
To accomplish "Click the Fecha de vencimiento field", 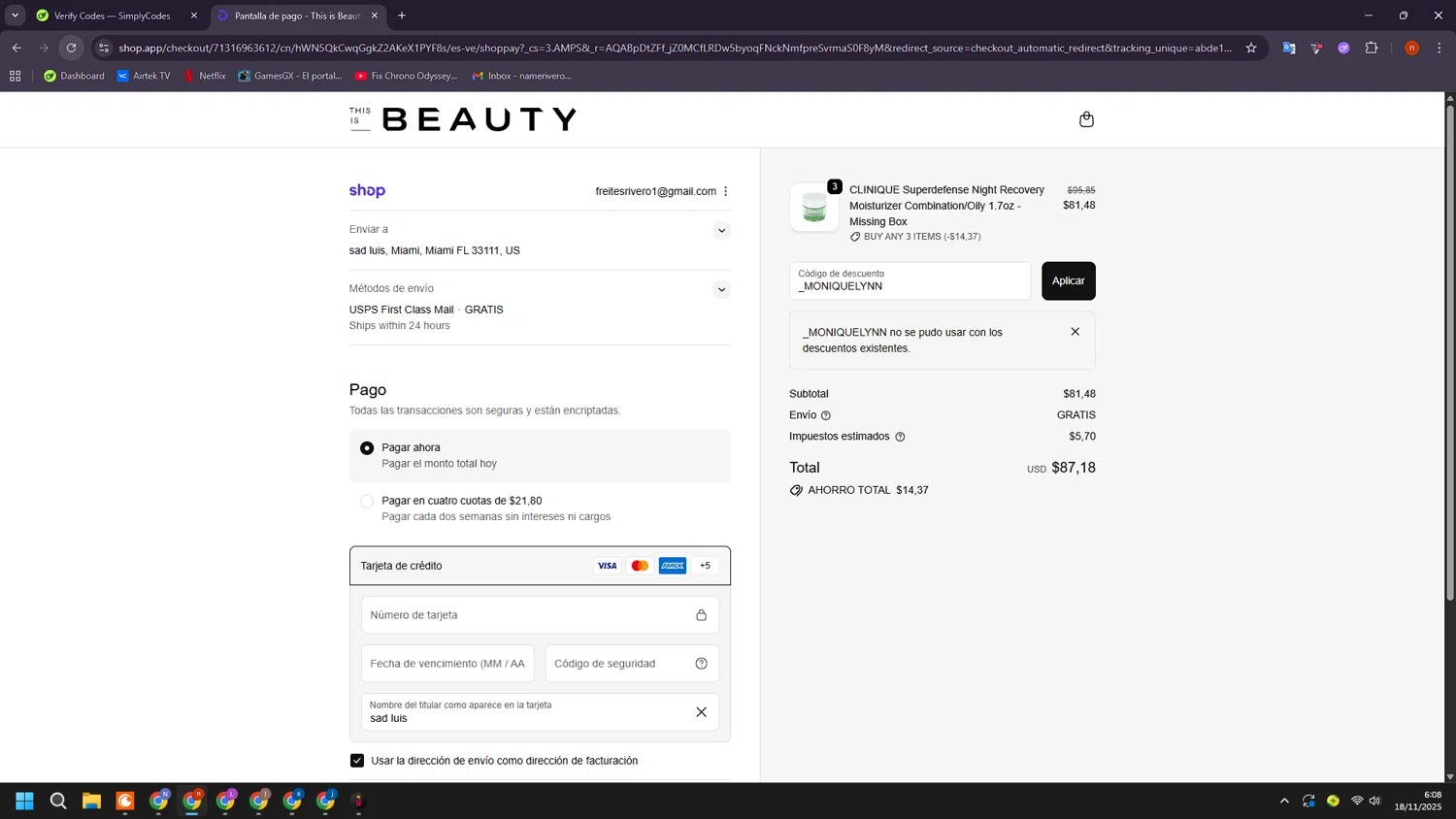I will [x=447, y=664].
